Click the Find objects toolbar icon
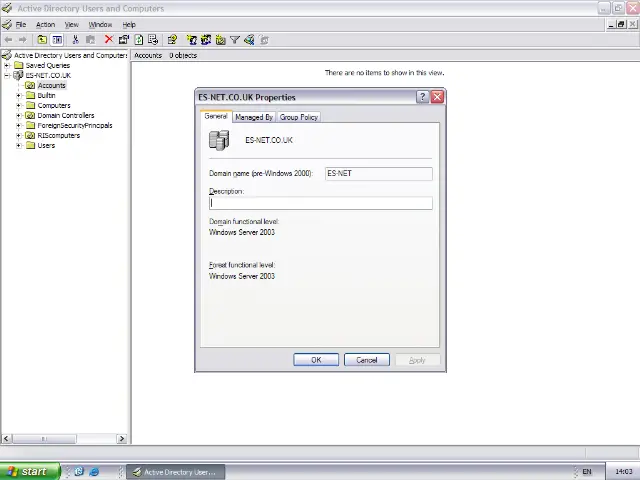Screen dimensions: 640x480 (x=249, y=40)
